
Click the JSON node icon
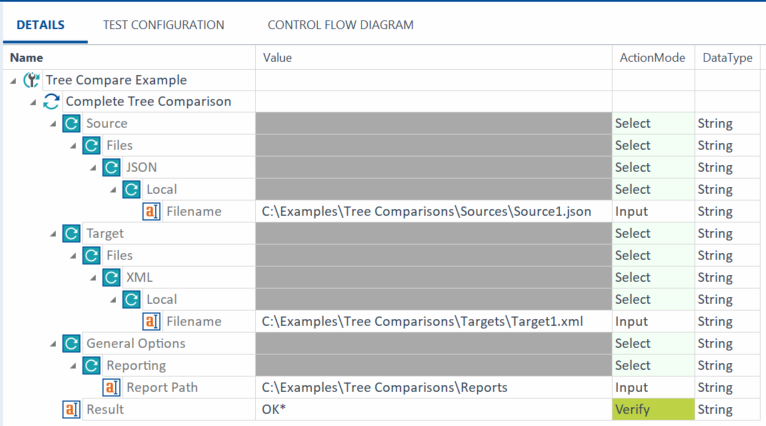pyautogui.click(x=111, y=168)
